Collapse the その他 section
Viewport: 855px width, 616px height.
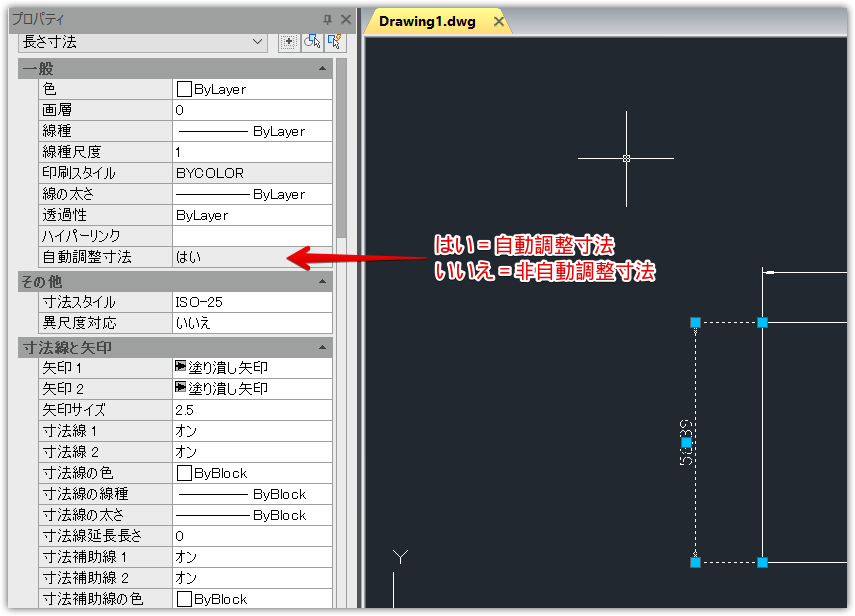tap(322, 281)
